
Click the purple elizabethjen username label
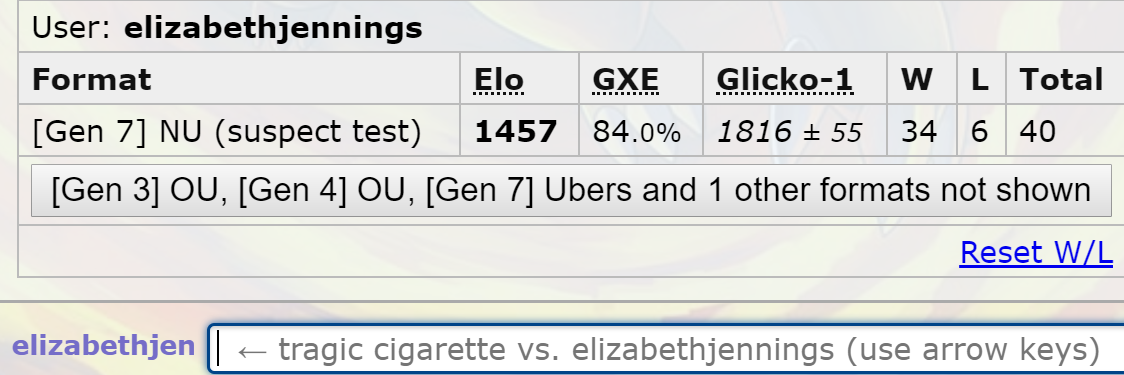103,346
